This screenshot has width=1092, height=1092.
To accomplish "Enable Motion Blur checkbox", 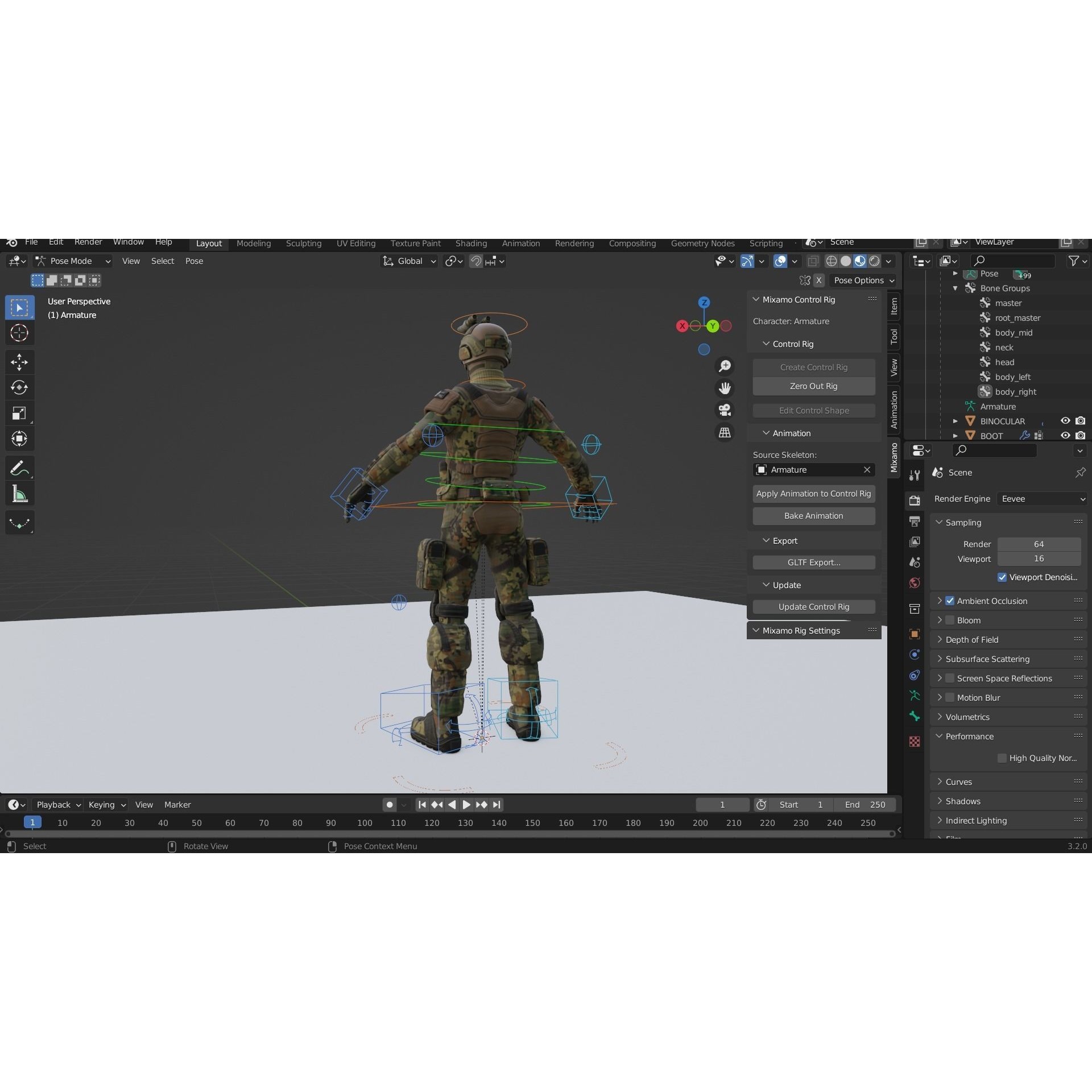I will click(x=950, y=698).
